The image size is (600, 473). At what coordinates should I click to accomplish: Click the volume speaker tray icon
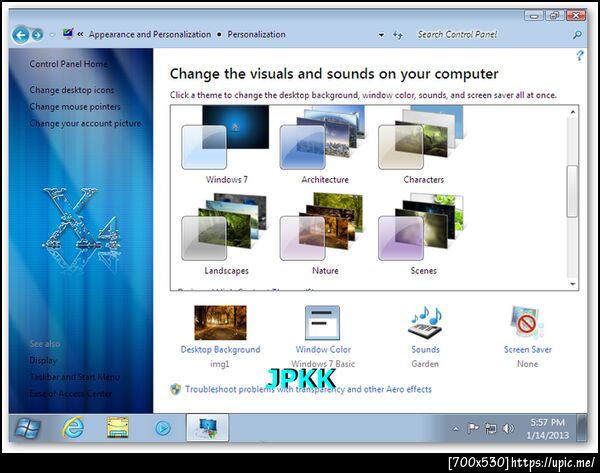tap(509, 428)
